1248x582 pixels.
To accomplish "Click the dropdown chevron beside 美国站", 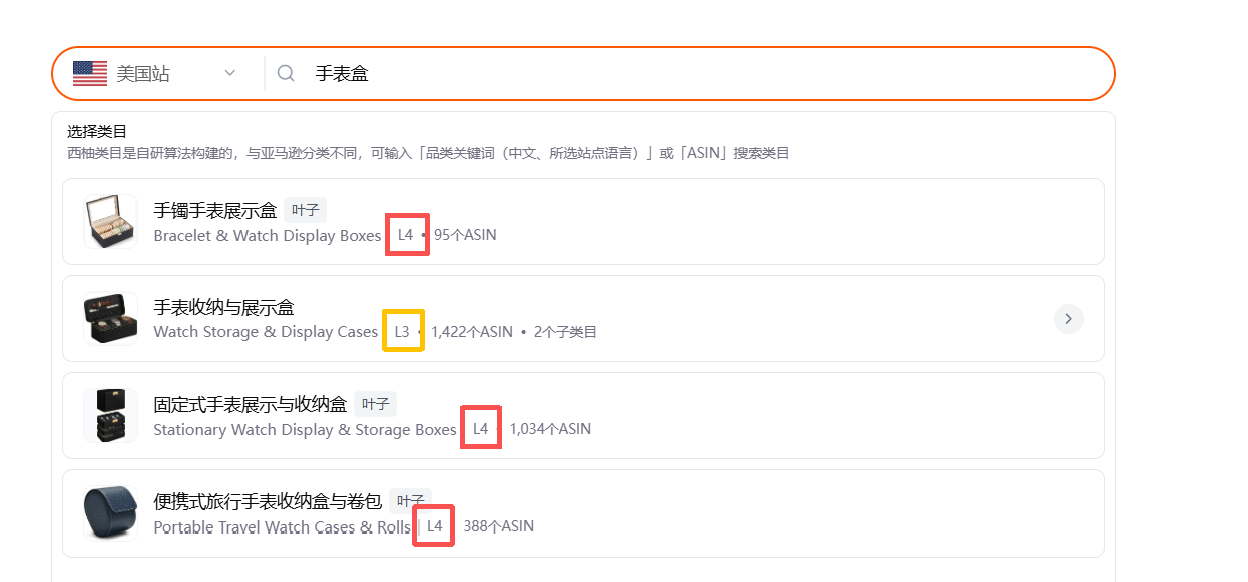I will [230, 73].
